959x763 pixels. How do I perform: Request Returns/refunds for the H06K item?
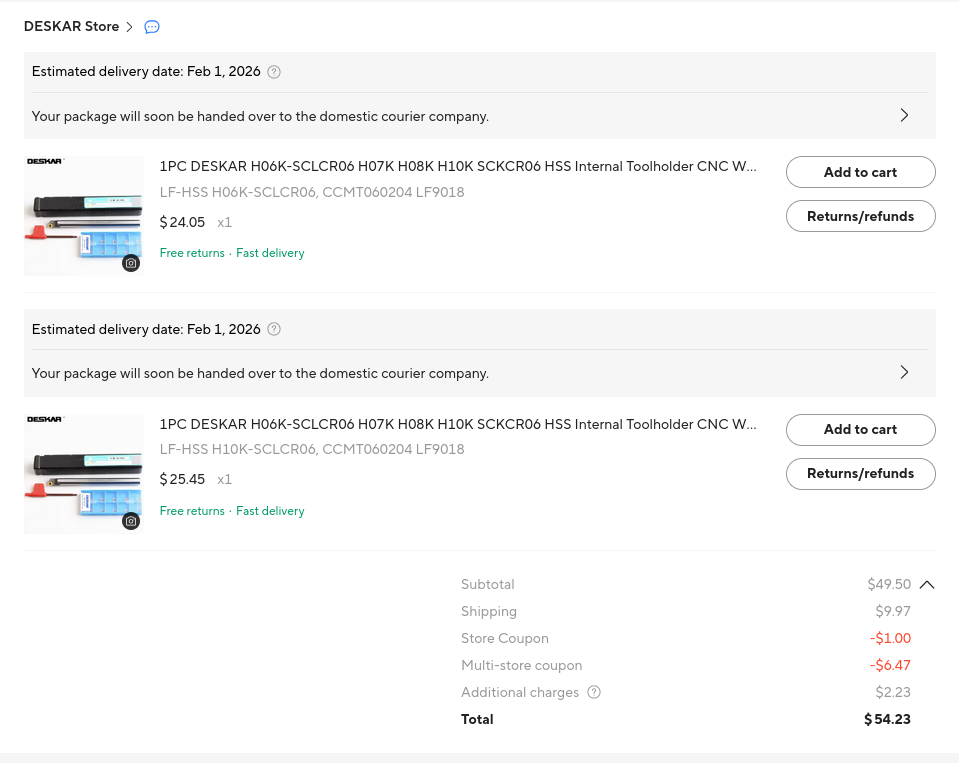[x=861, y=216]
